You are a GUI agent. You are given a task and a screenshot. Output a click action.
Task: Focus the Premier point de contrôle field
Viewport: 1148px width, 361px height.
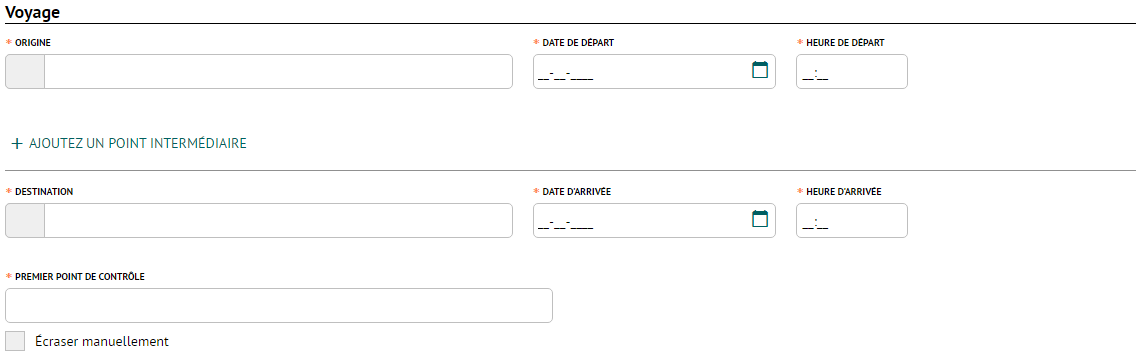tap(279, 305)
